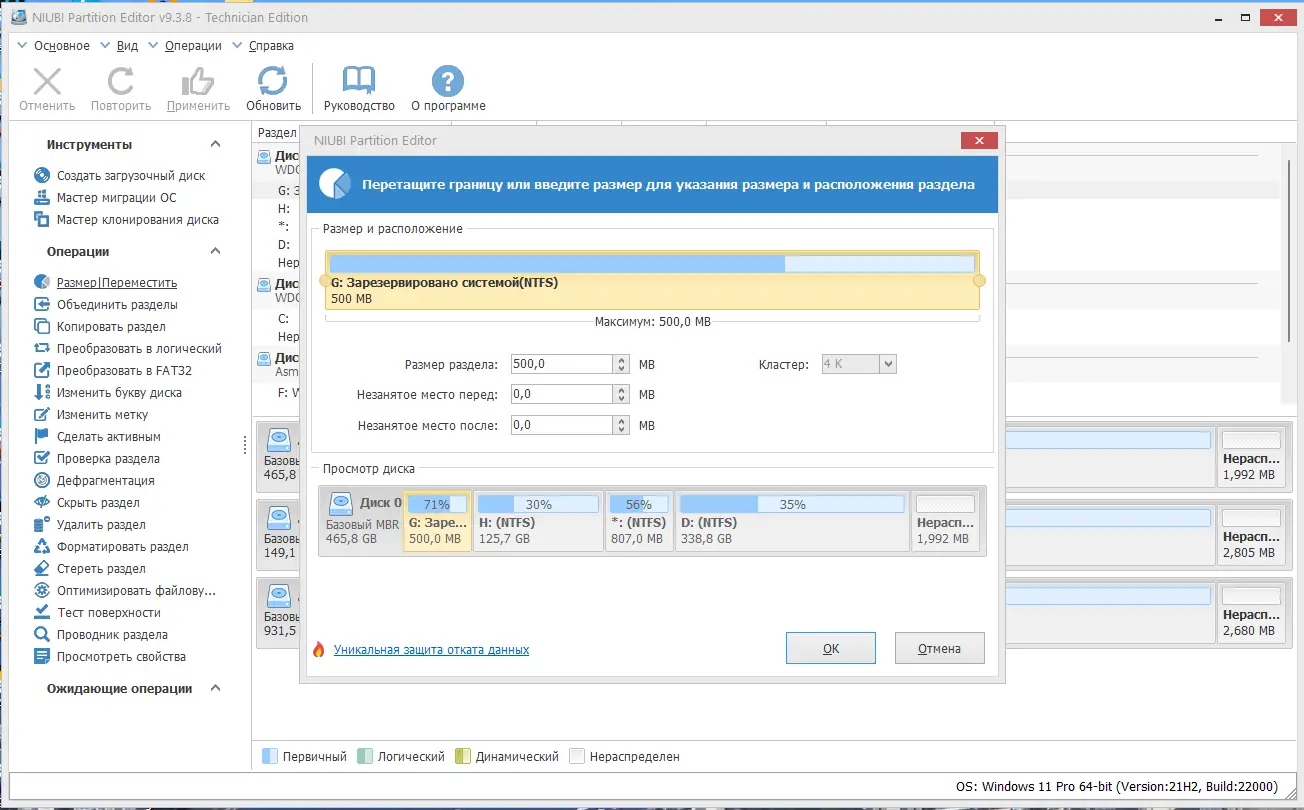The image size is (1304, 810).
Task: Click the OS version text in status bar
Action: point(1119,786)
